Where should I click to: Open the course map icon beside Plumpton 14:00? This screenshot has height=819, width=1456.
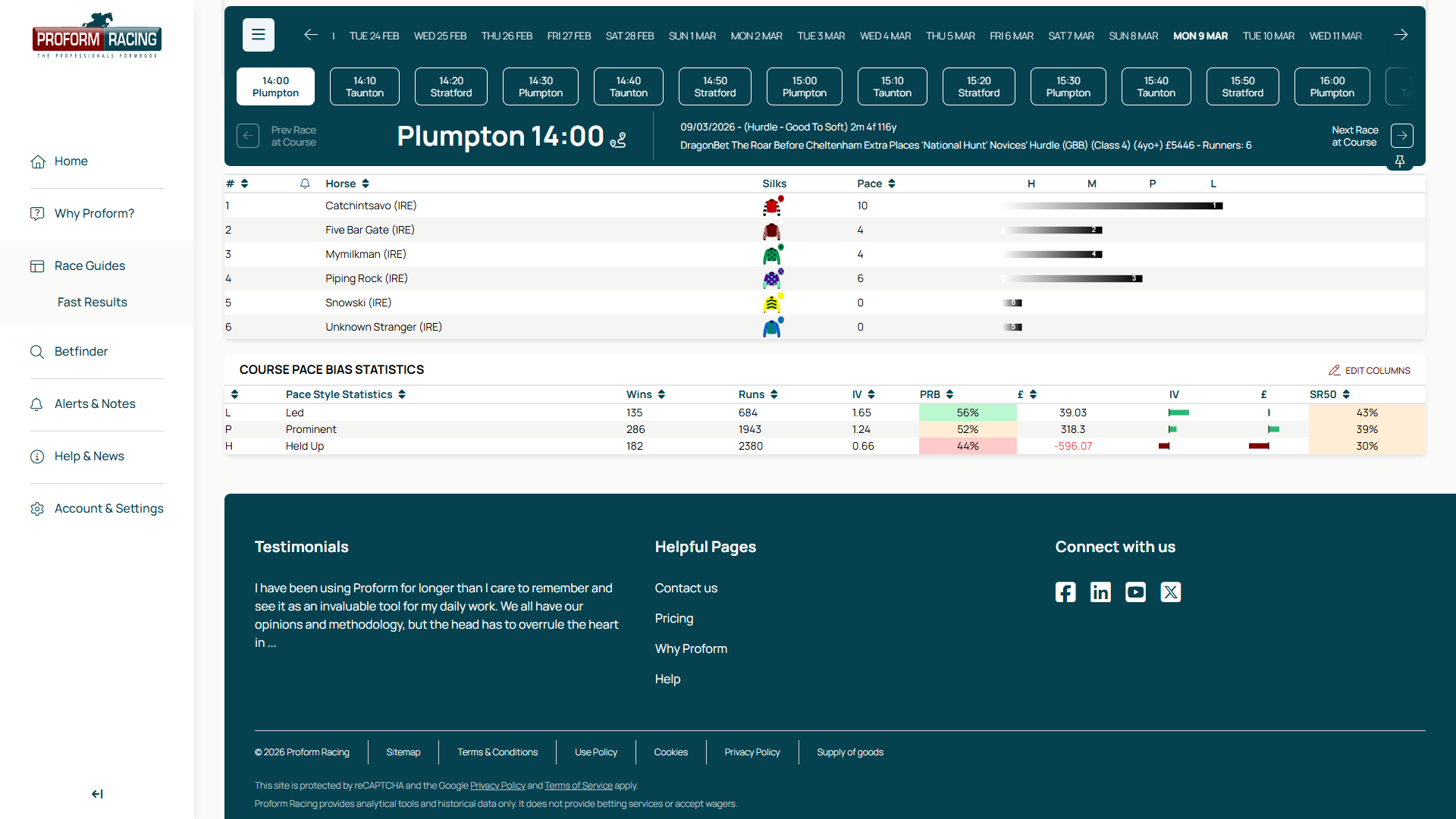pyautogui.click(x=618, y=140)
